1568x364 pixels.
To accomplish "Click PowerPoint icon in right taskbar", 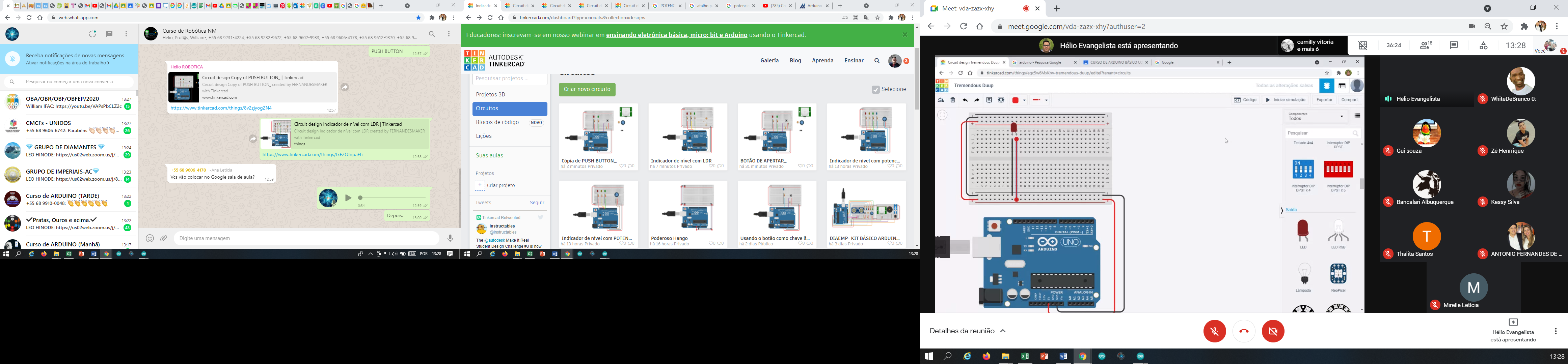I will (x=1045, y=357).
